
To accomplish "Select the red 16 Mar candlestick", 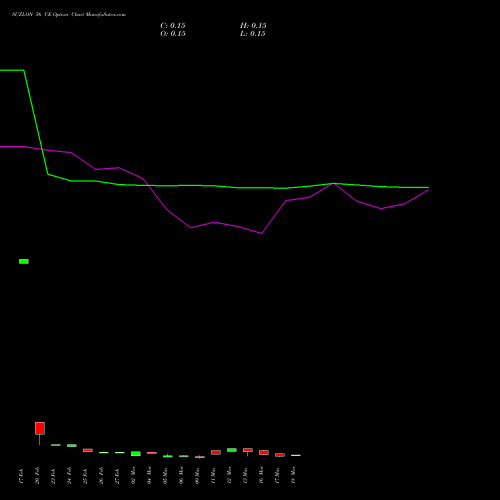I will [264, 452].
